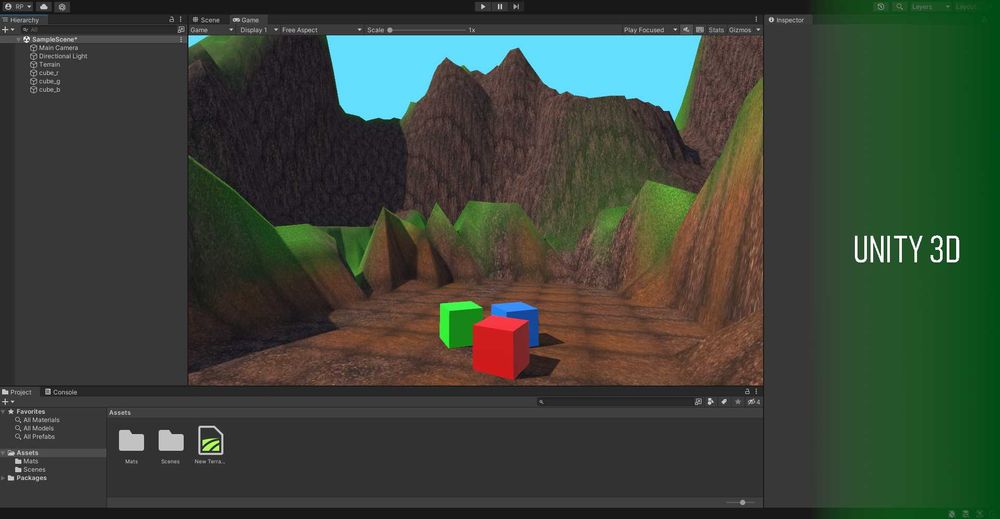
Task: Expand the Packages tree arrow
Action: [x=3, y=478]
